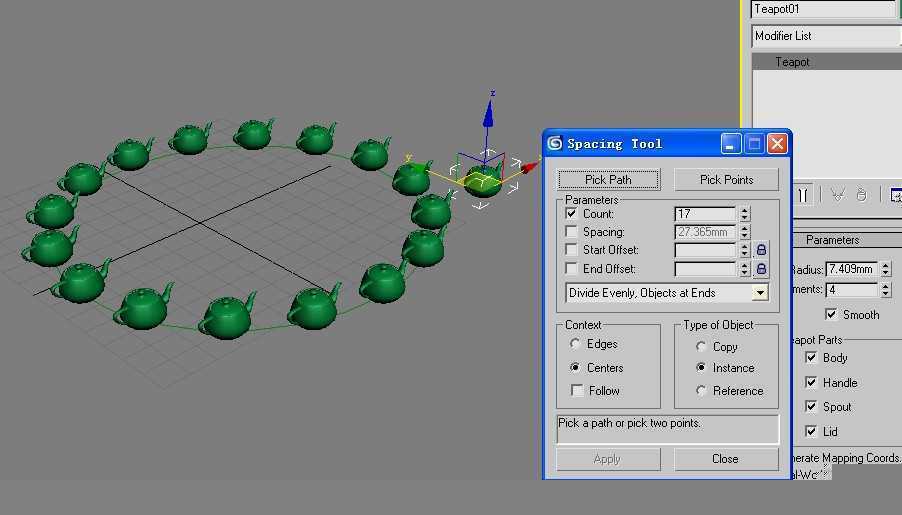Click the Pick Path button
The height and width of the screenshot is (515, 902).
tap(609, 180)
